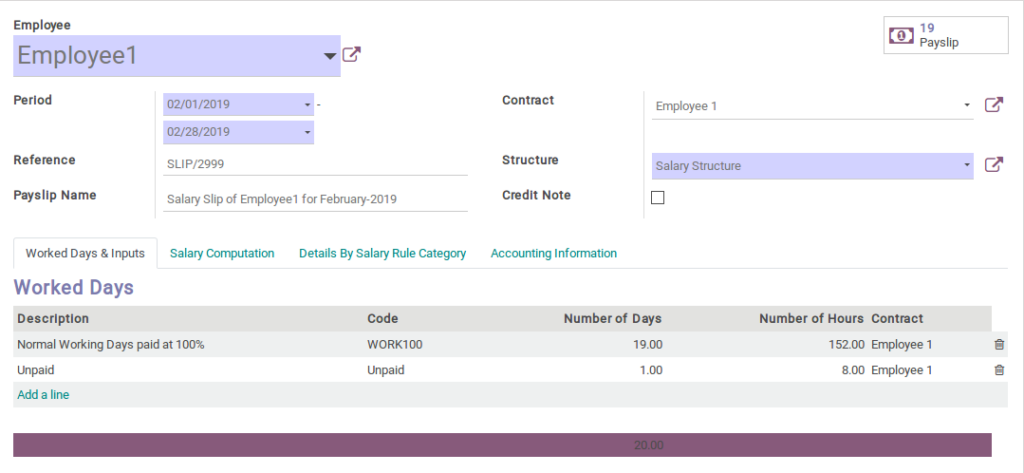Viewport: 1024px width, 473px height.
Task: Click the 20.00 total days value
Action: [648, 446]
